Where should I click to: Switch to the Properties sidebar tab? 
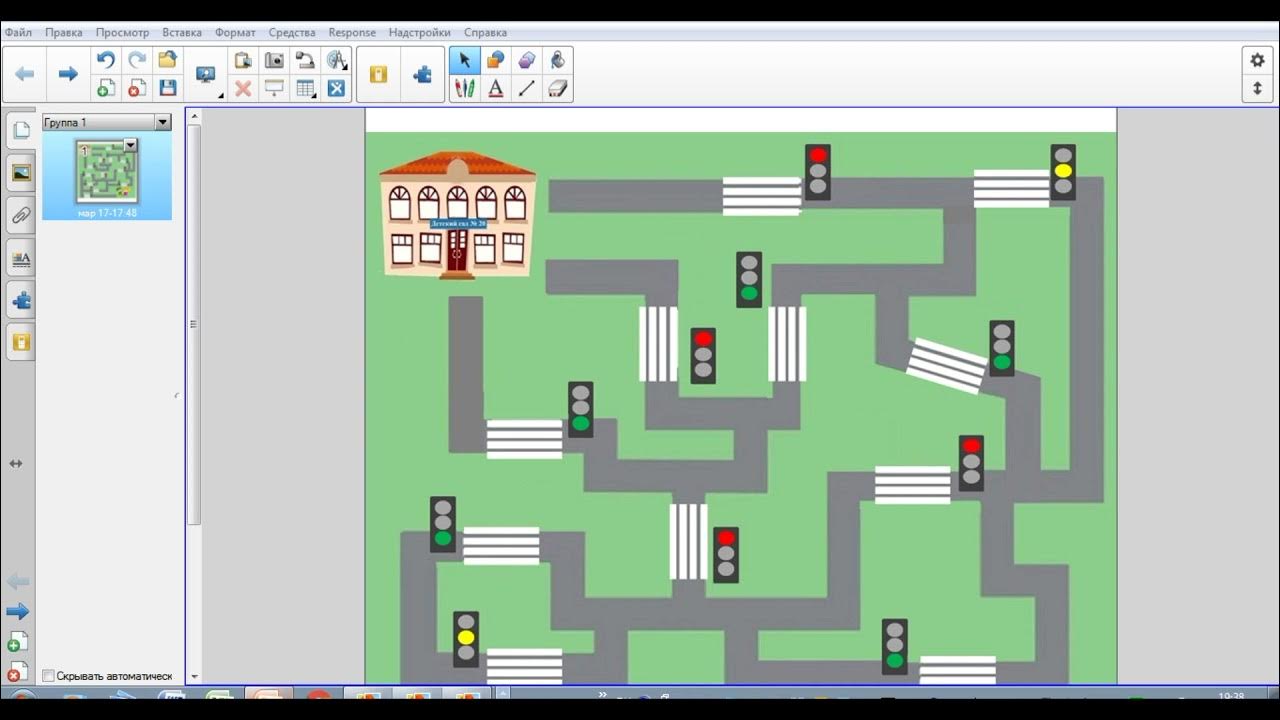pos(21,258)
